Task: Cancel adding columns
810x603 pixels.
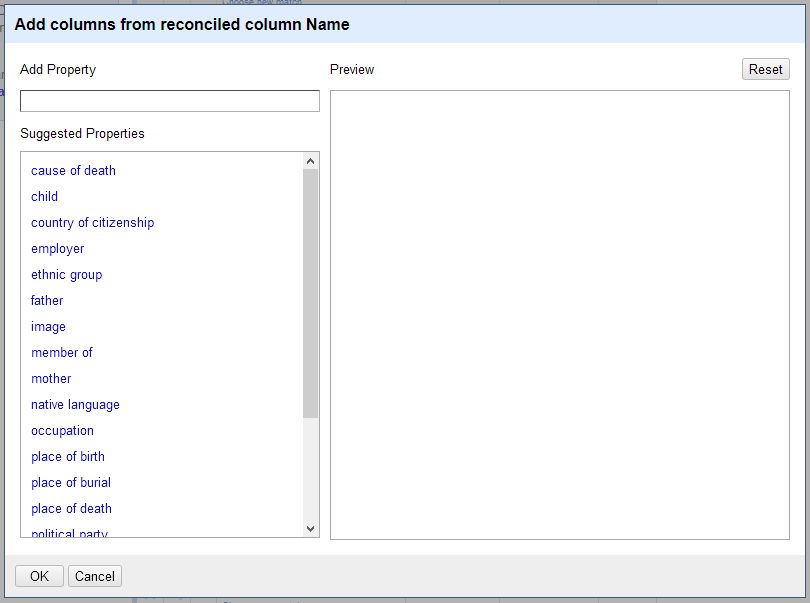Action: click(94, 576)
